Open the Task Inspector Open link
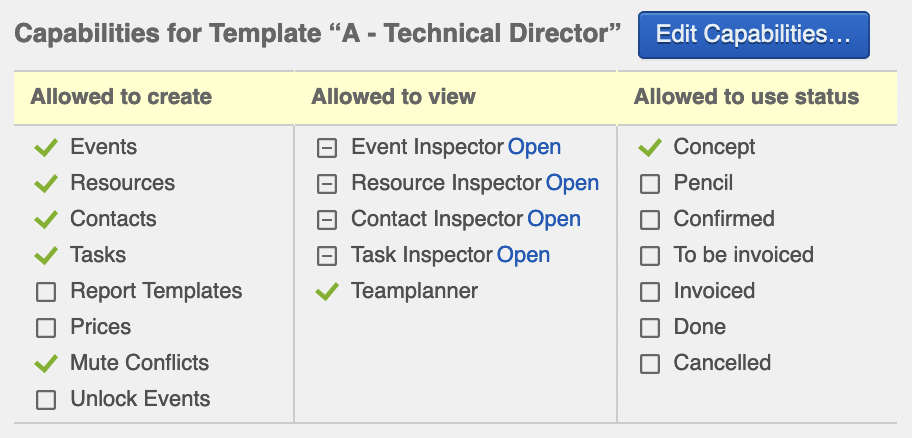 [523, 255]
